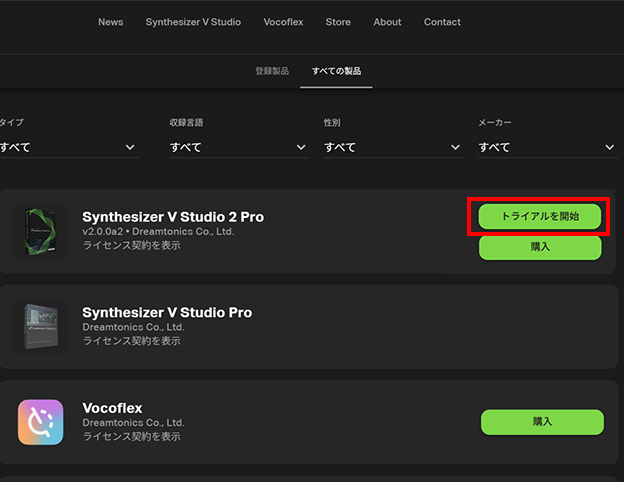Expand the 収録言語 filter dropdown
The image size is (624, 482).
(239, 147)
